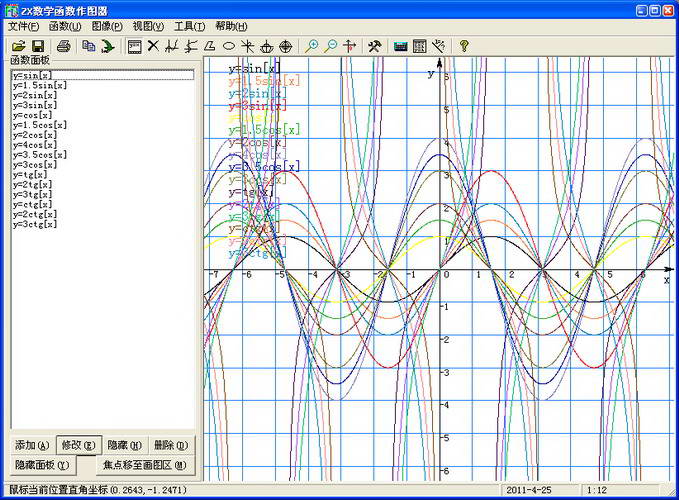Click the ruler measuring tool icon
The width and height of the screenshot is (679, 500).
point(439,46)
